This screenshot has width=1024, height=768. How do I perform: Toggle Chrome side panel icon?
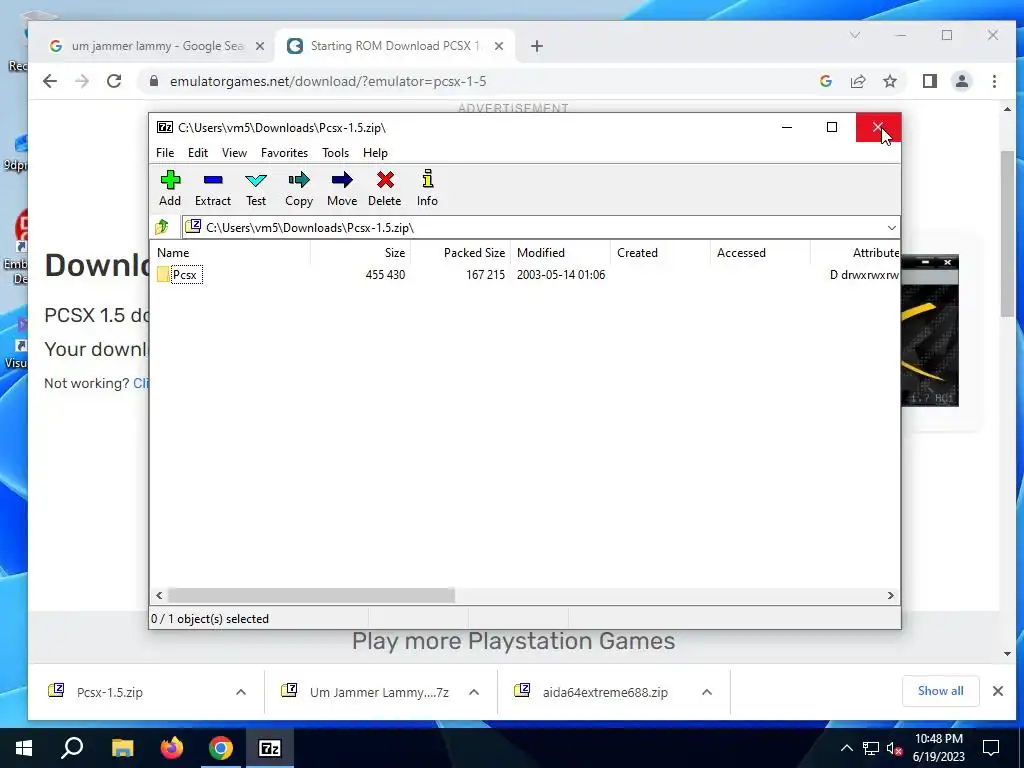[930, 81]
